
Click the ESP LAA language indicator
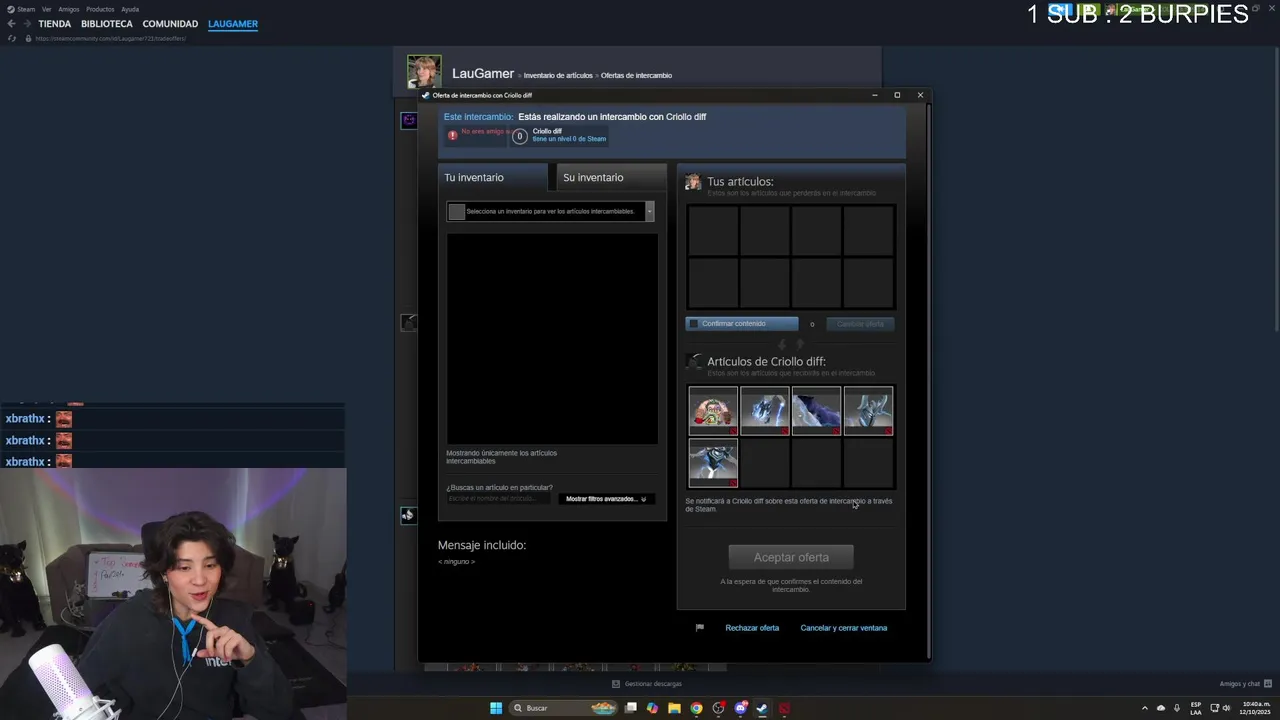point(1196,708)
